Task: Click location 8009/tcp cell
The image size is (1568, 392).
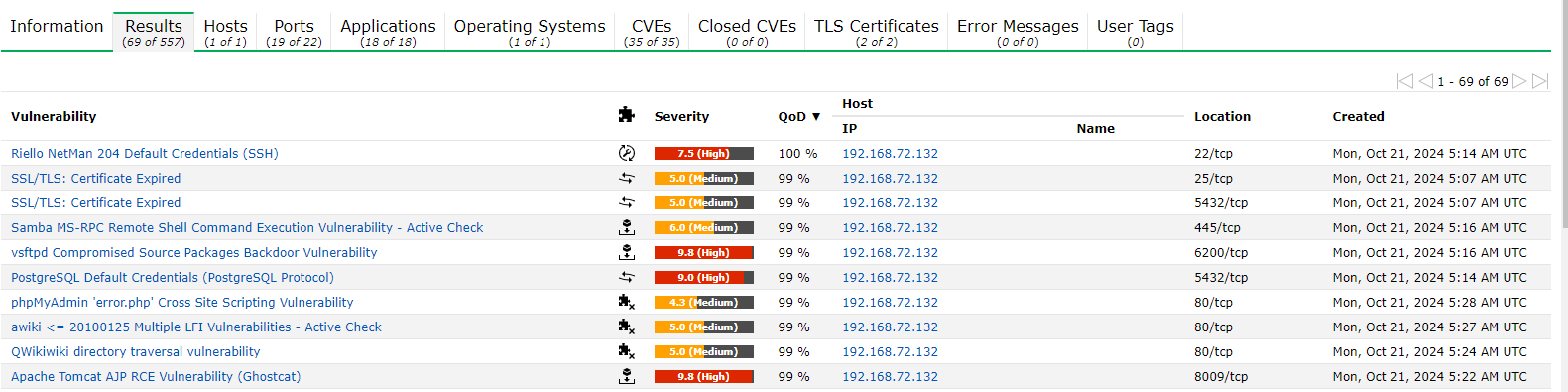Action: pyautogui.click(x=1221, y=376)
